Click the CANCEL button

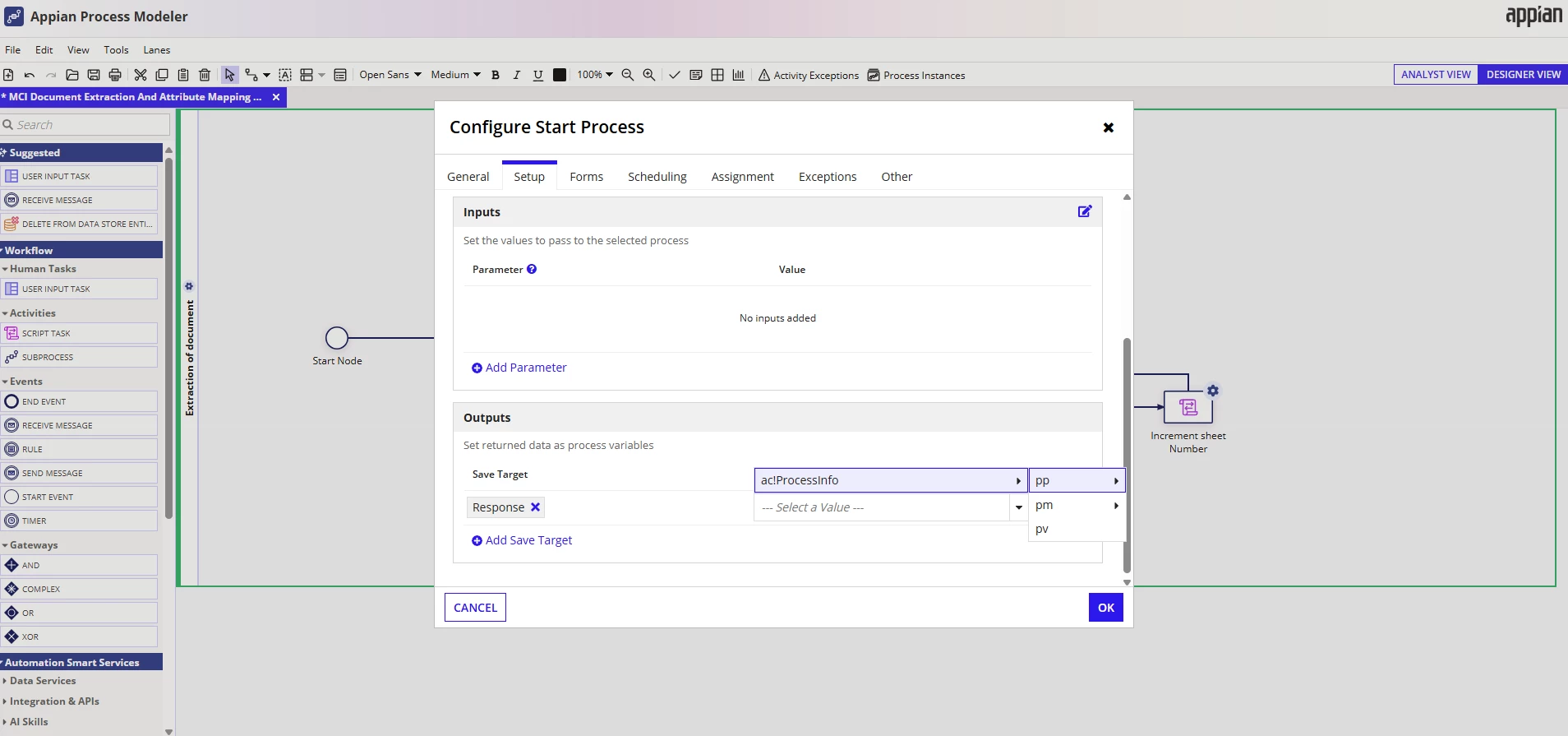click(x=475, y=608)
